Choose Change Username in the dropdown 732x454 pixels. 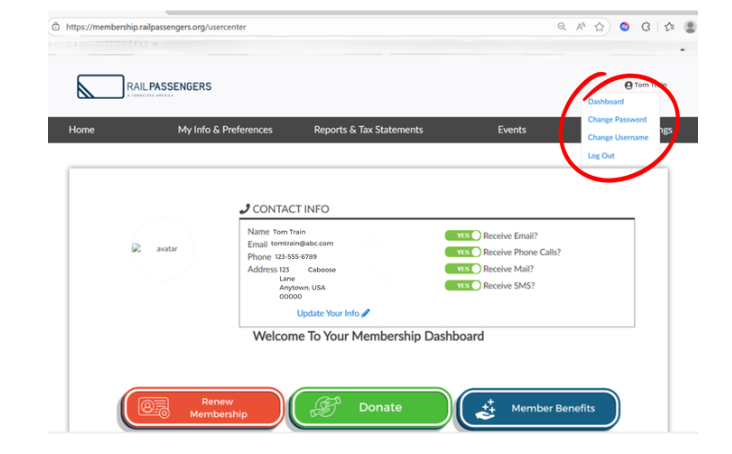618,138
